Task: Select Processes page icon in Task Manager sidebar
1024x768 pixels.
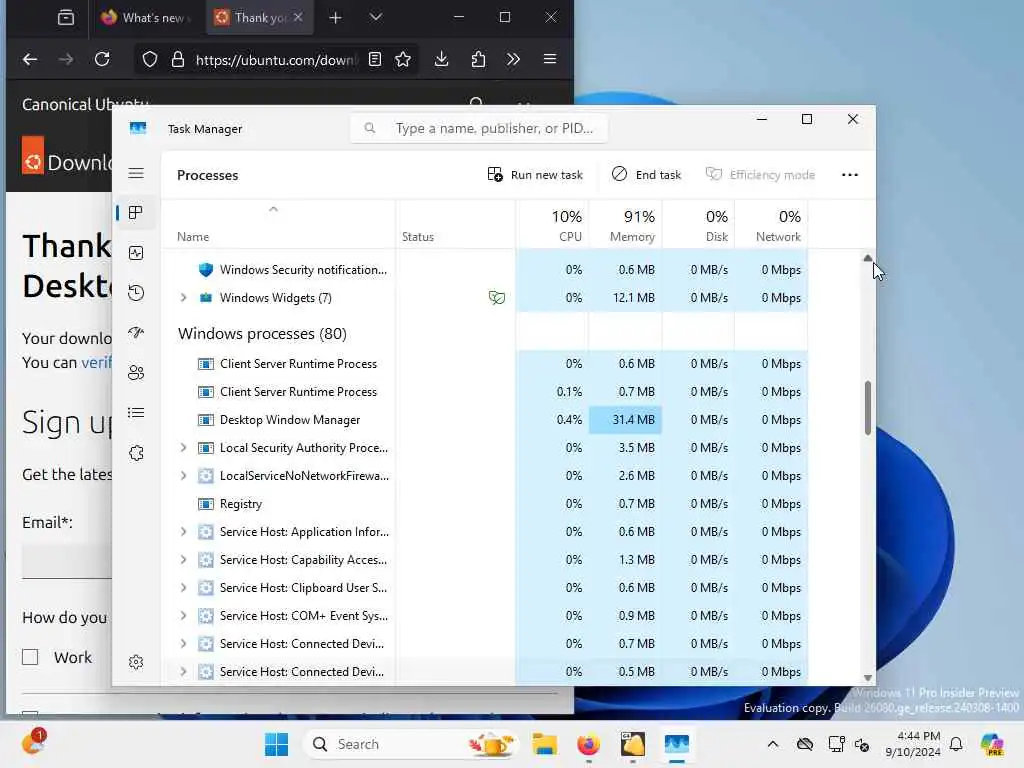Action: click(x=136, y=213)
